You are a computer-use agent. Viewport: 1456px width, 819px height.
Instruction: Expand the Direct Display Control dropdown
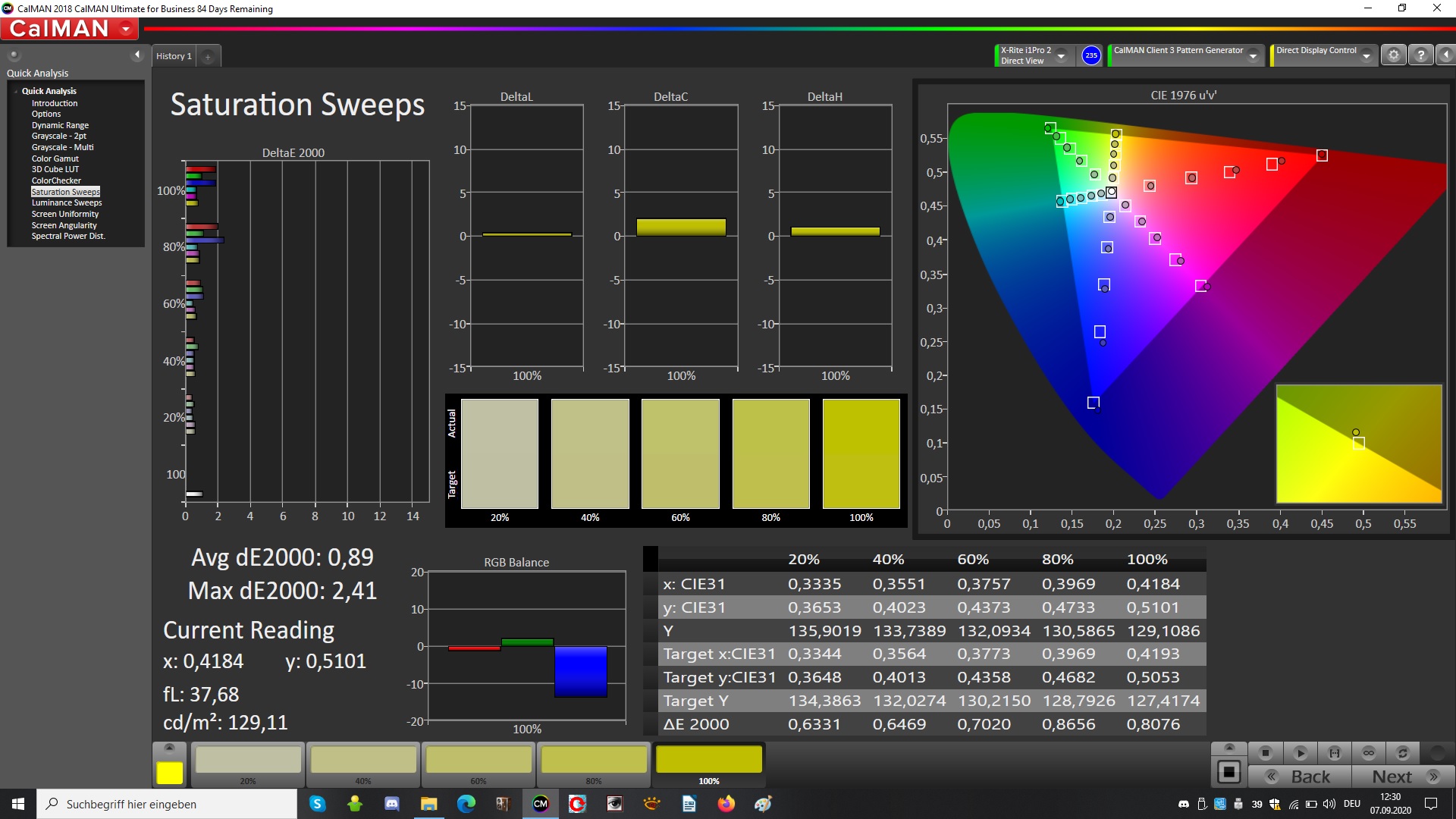pos(1366,55)
